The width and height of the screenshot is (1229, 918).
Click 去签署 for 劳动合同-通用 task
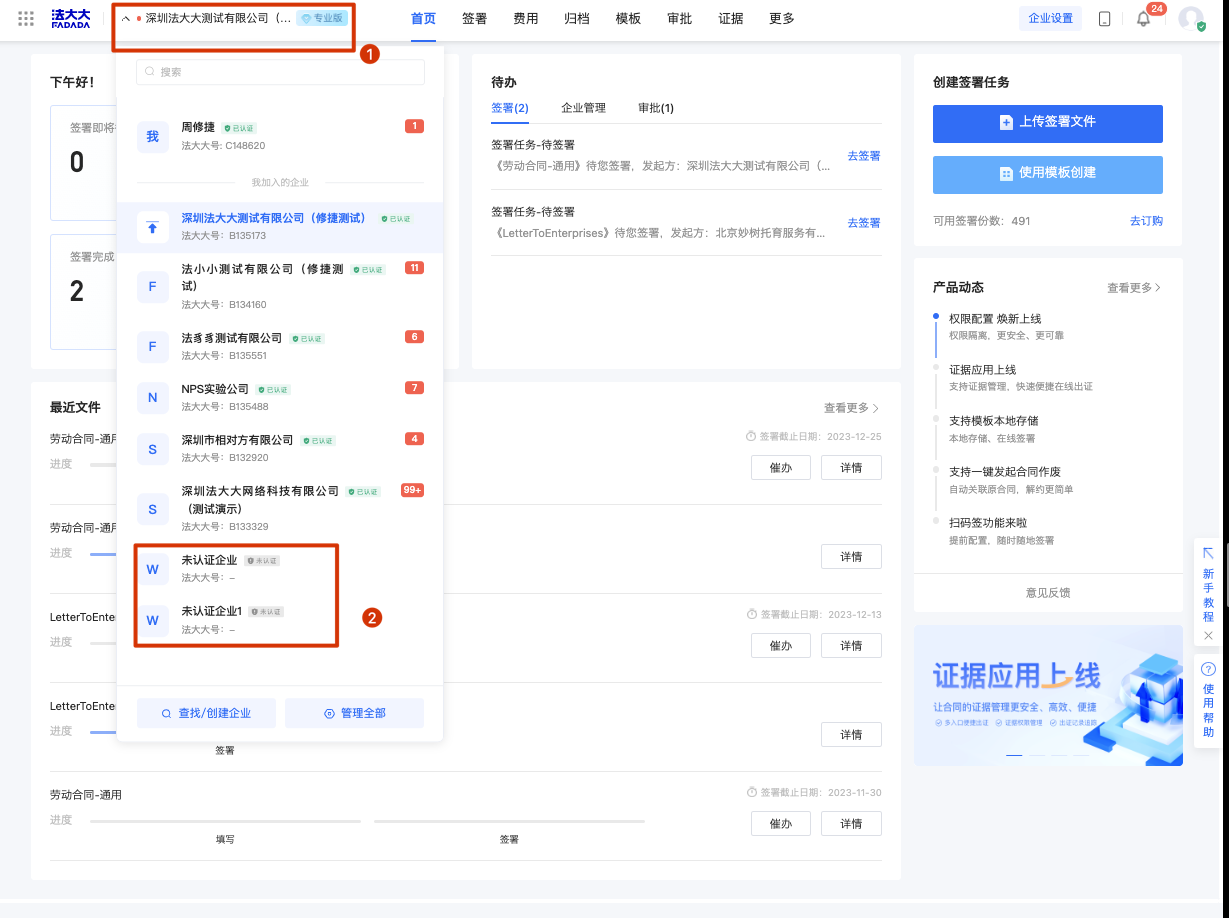point(864,156)
